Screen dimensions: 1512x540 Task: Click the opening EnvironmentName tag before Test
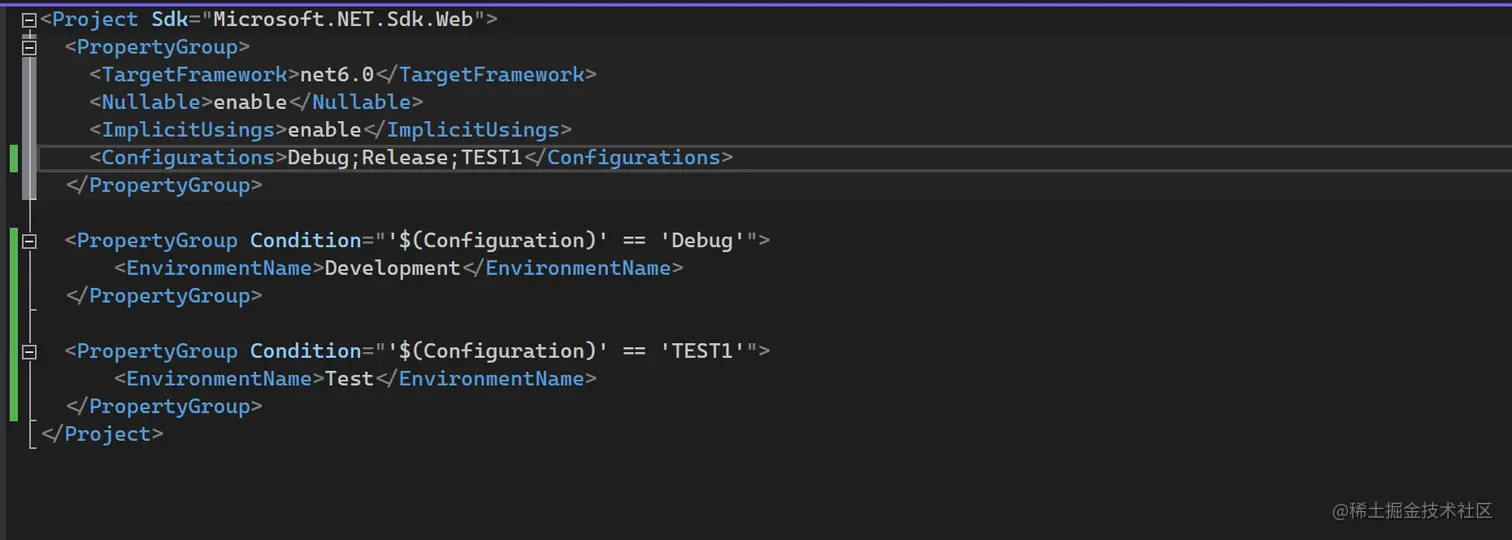coord(220,379)
